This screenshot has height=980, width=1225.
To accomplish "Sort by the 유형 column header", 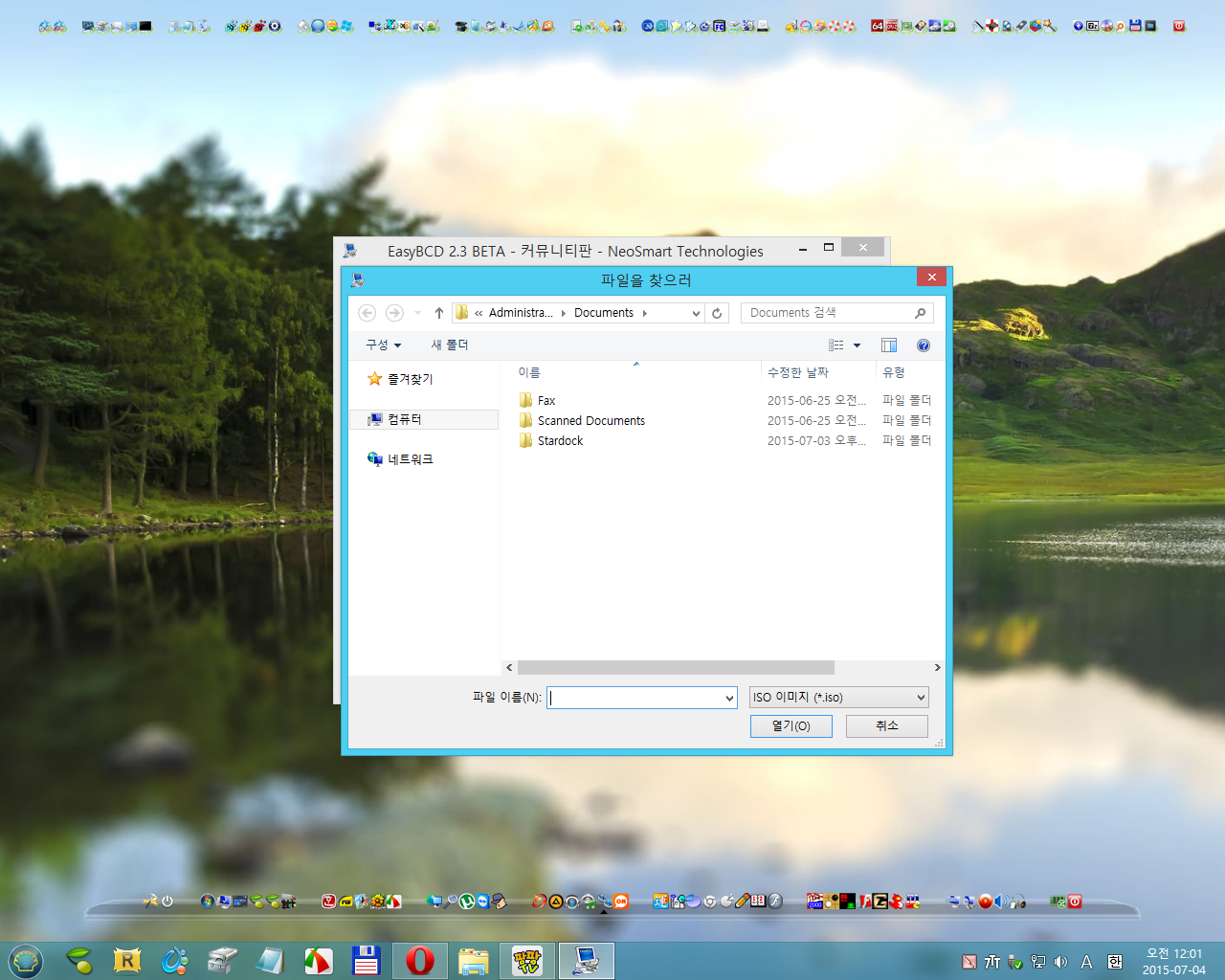I will click(894, 372).
